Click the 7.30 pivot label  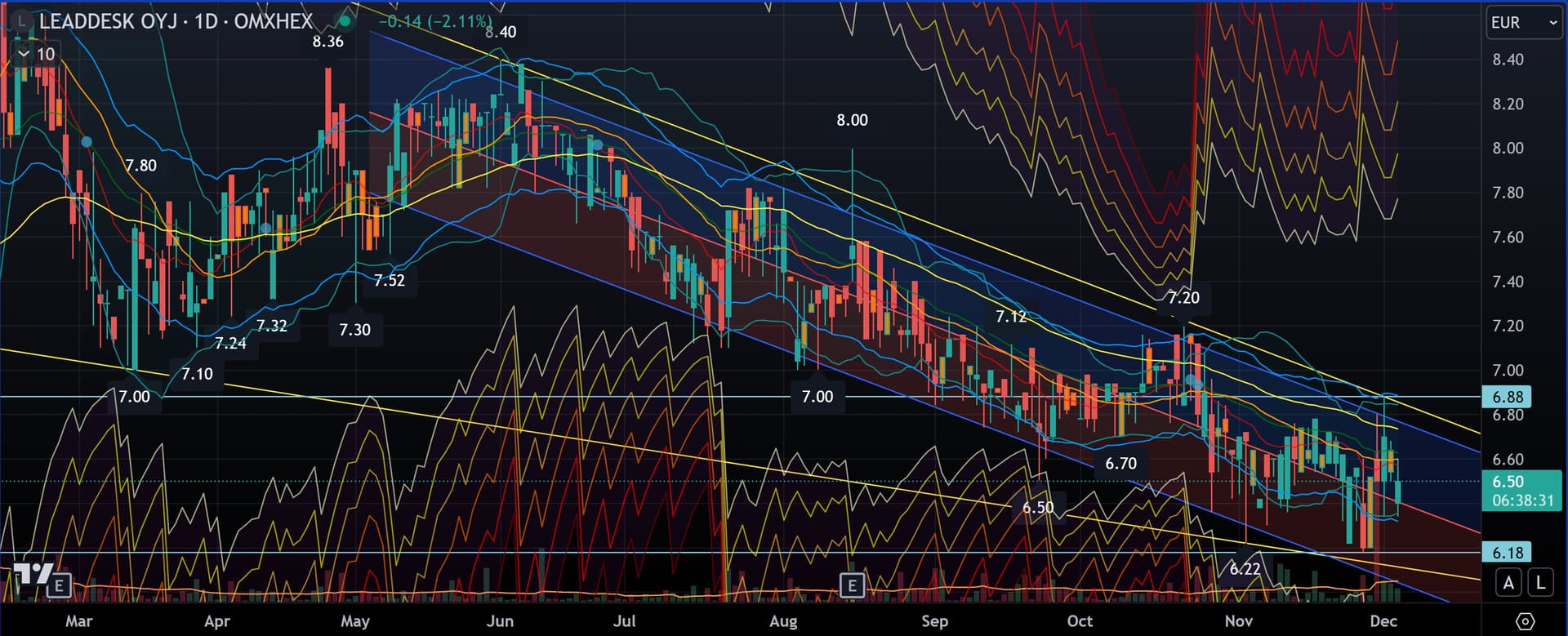coord(354,330)
